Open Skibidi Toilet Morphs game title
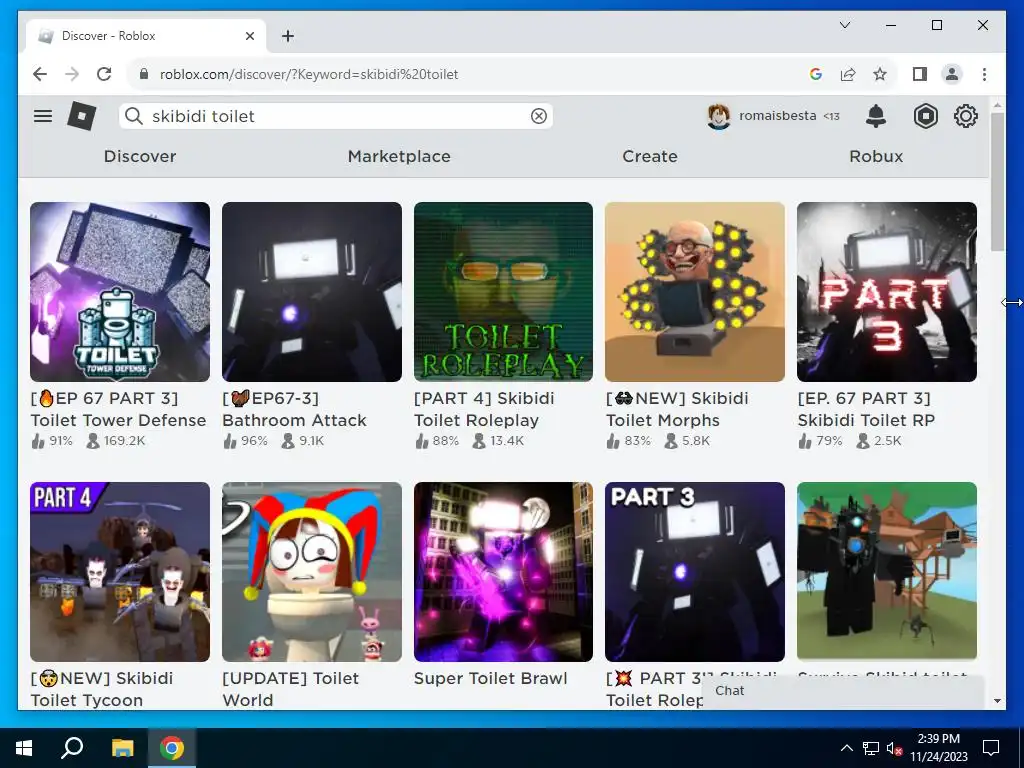 point(677,409)
